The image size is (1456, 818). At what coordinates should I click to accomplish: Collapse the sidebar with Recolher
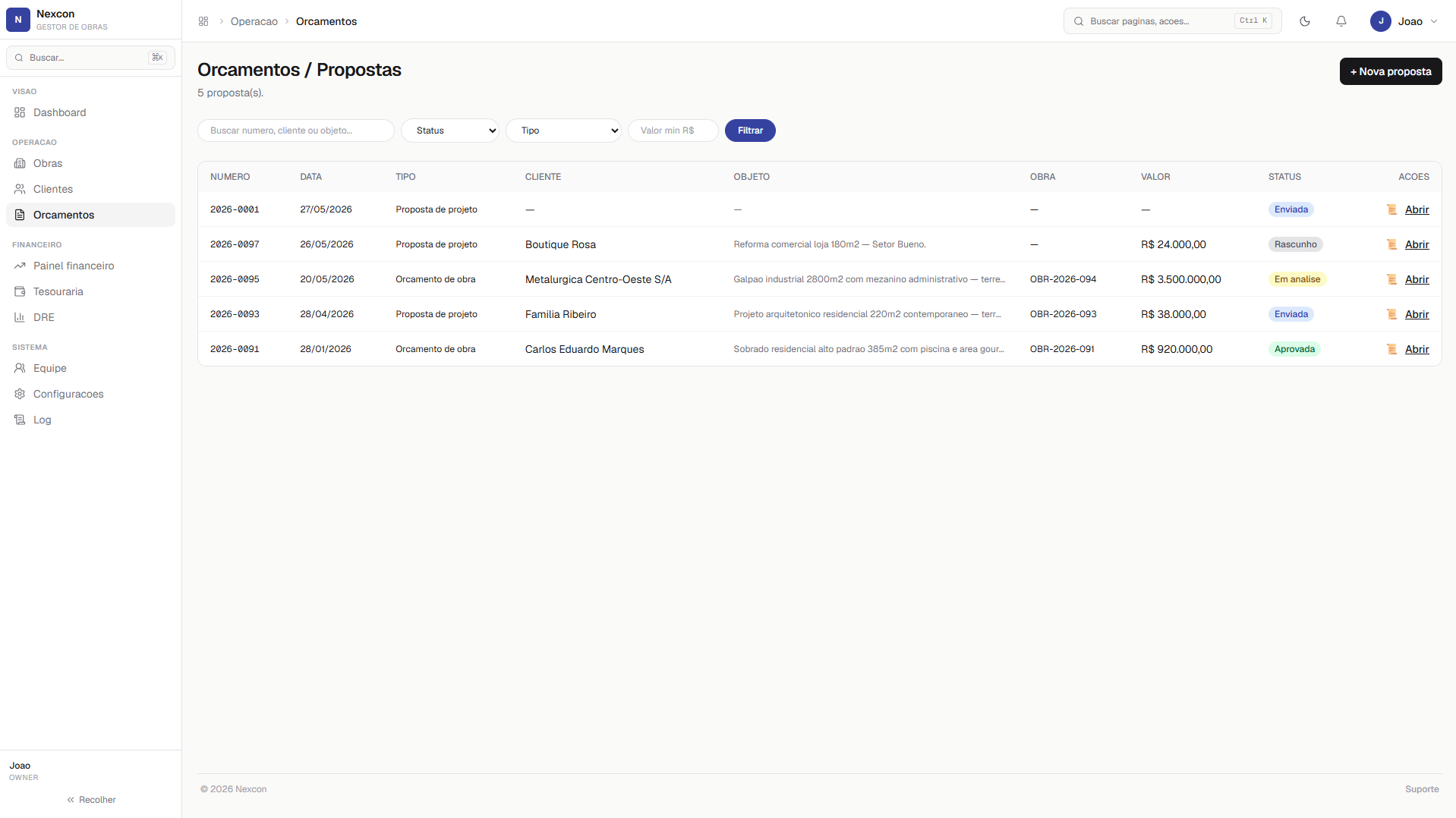91,800
